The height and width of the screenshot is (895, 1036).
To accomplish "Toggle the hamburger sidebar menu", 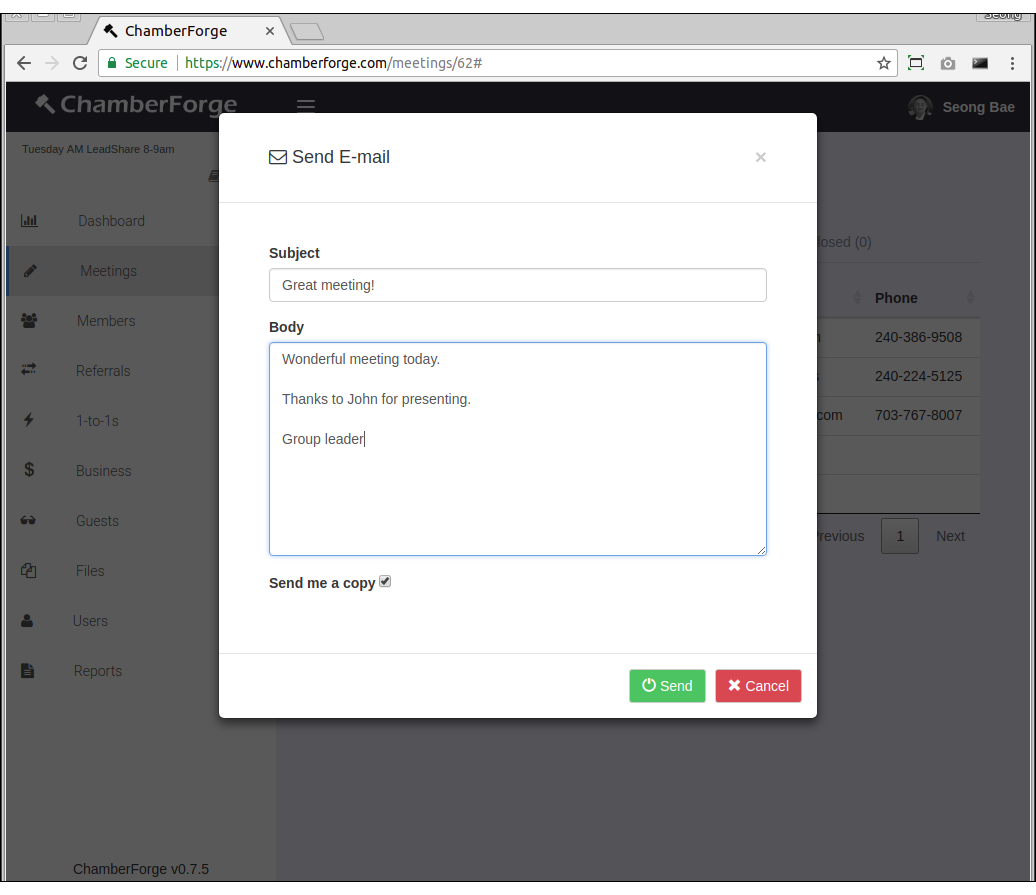I will click(x=306, y=106).
